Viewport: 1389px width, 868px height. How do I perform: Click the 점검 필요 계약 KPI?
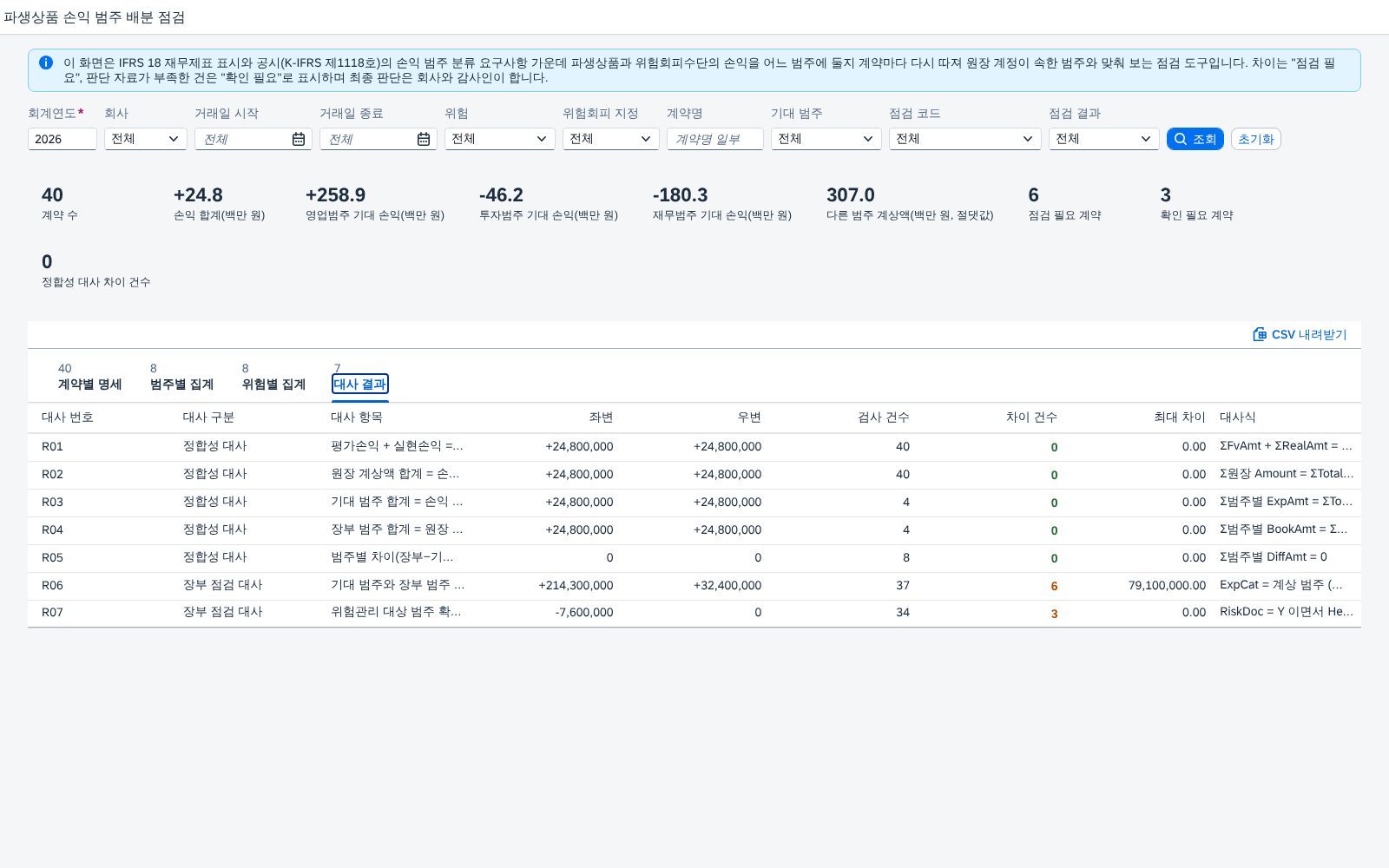click(1064, 204)
